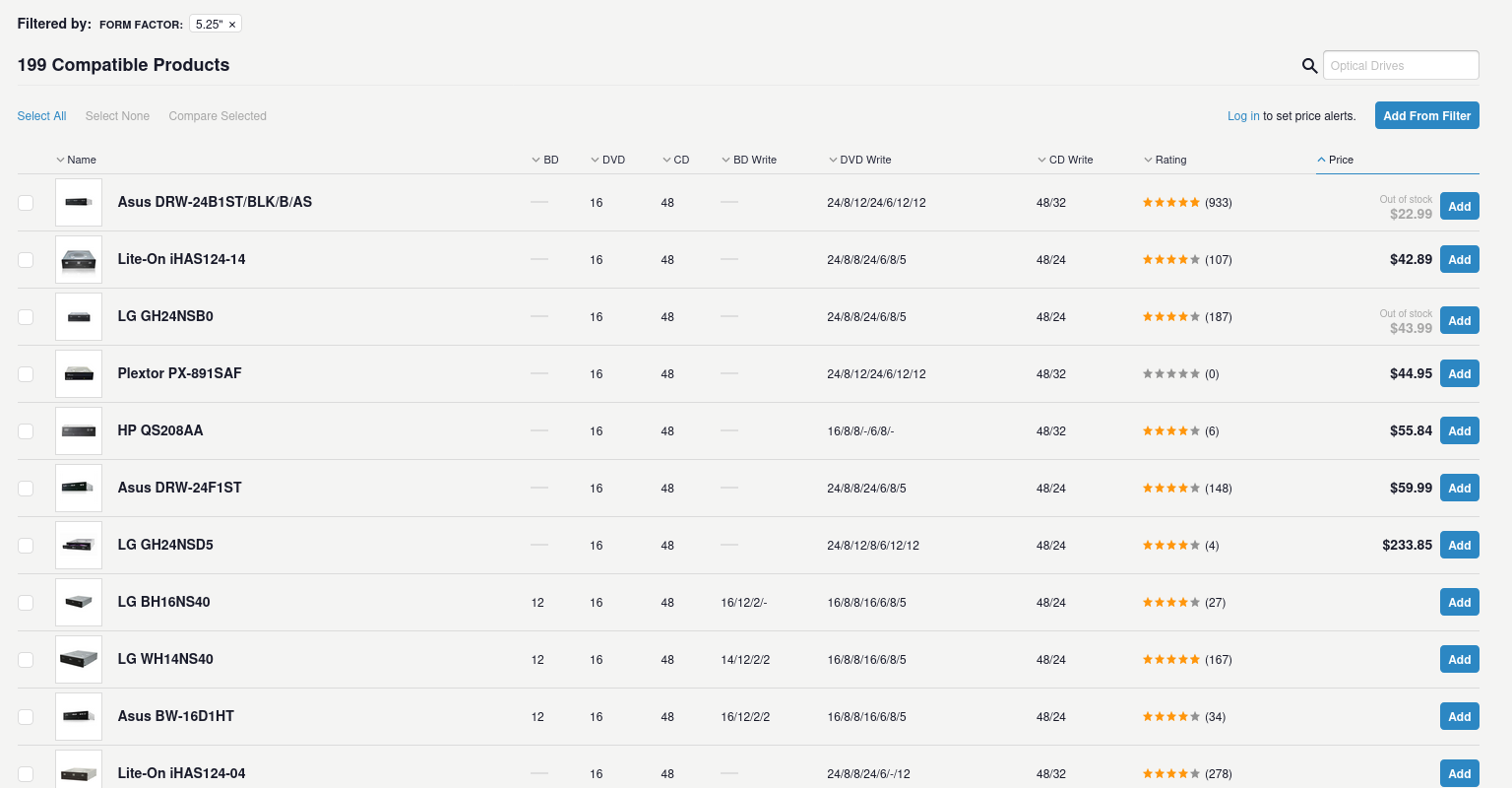Open the LG WH14NS40 product thumbnail
1512x788 pixels.
(79, 659)
